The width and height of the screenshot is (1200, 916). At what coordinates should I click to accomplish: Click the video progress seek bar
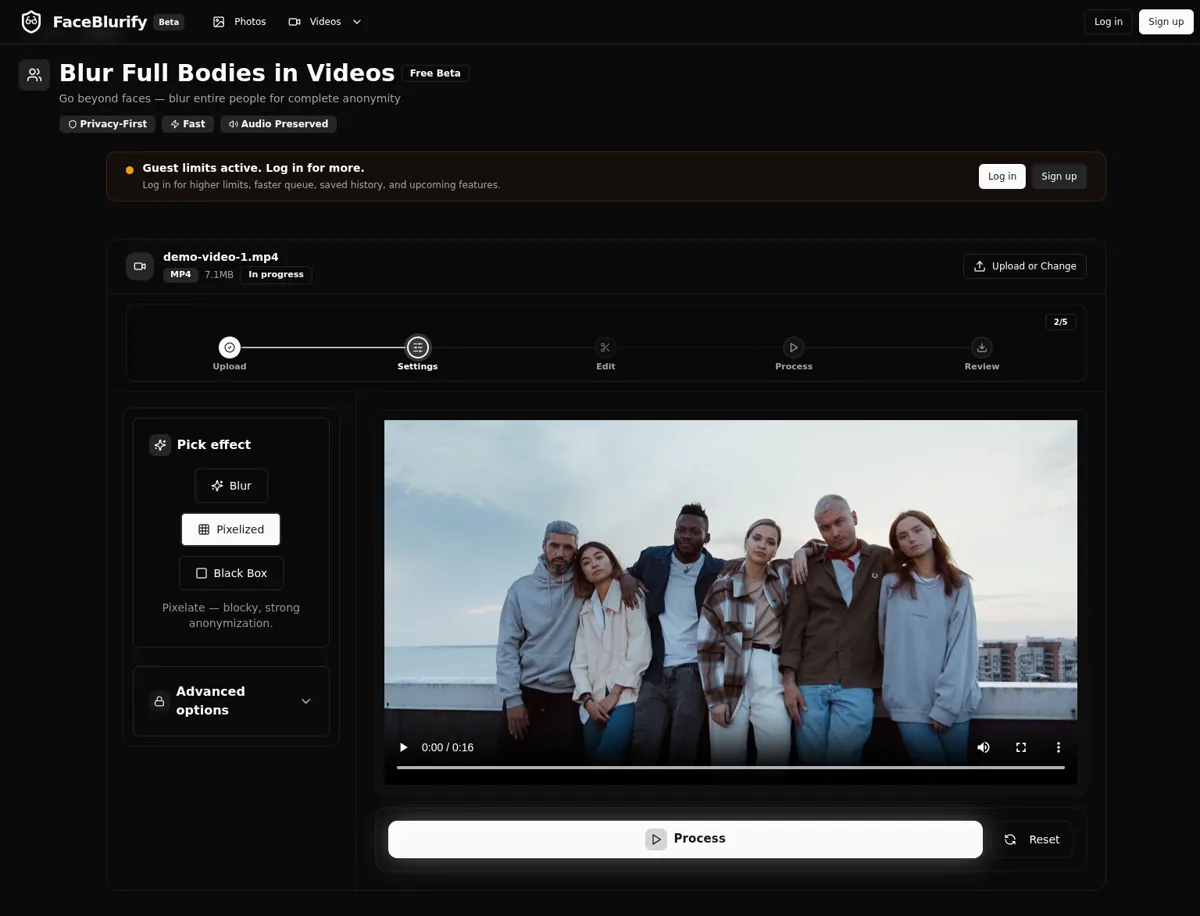[730, 768]
